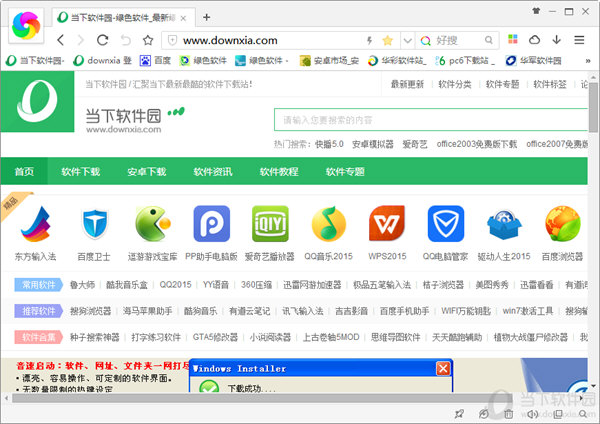Click the colorful browser logo avatar

26,26
